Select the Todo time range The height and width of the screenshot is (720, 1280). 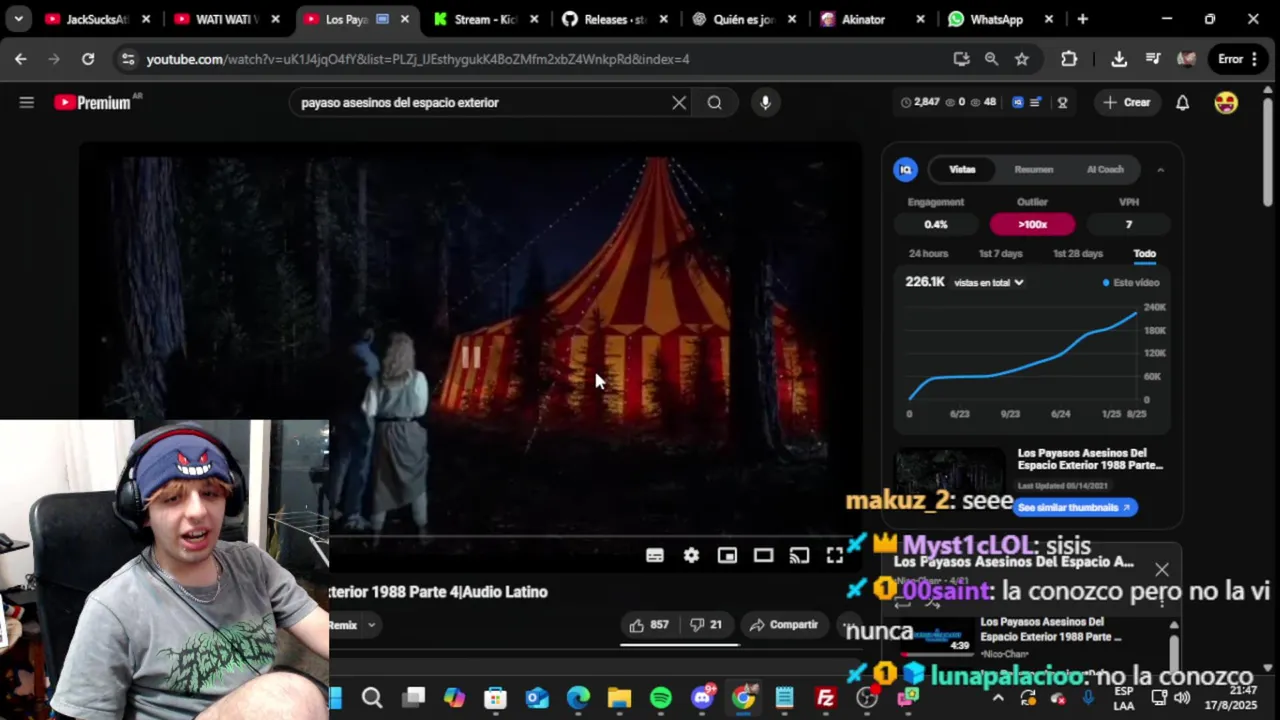(x=1144, y=254)
